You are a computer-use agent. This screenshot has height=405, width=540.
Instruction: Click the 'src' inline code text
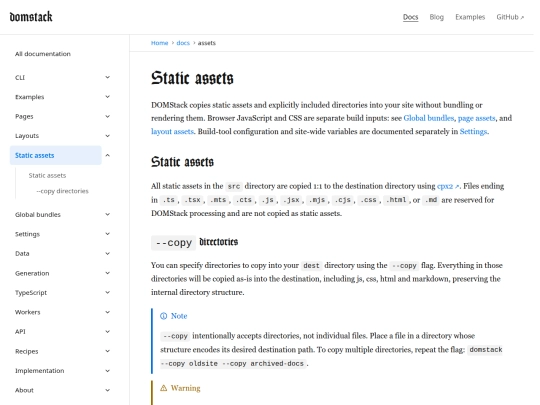click(234, 186)
